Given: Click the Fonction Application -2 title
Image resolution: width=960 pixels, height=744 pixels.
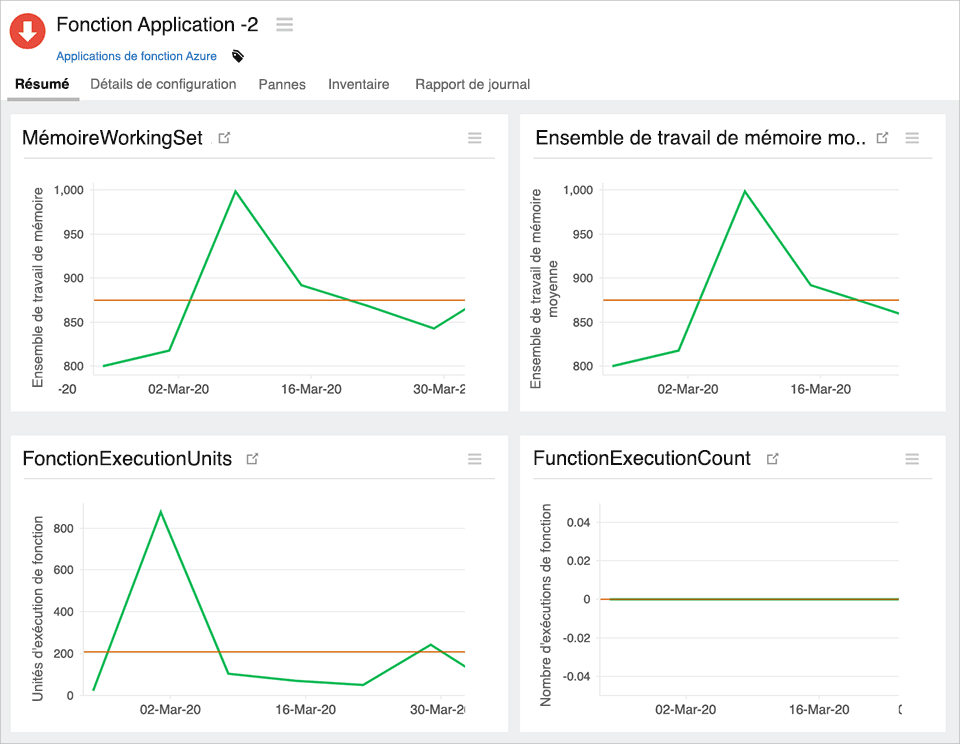Looking at the screenshot, I should point(155,24).
